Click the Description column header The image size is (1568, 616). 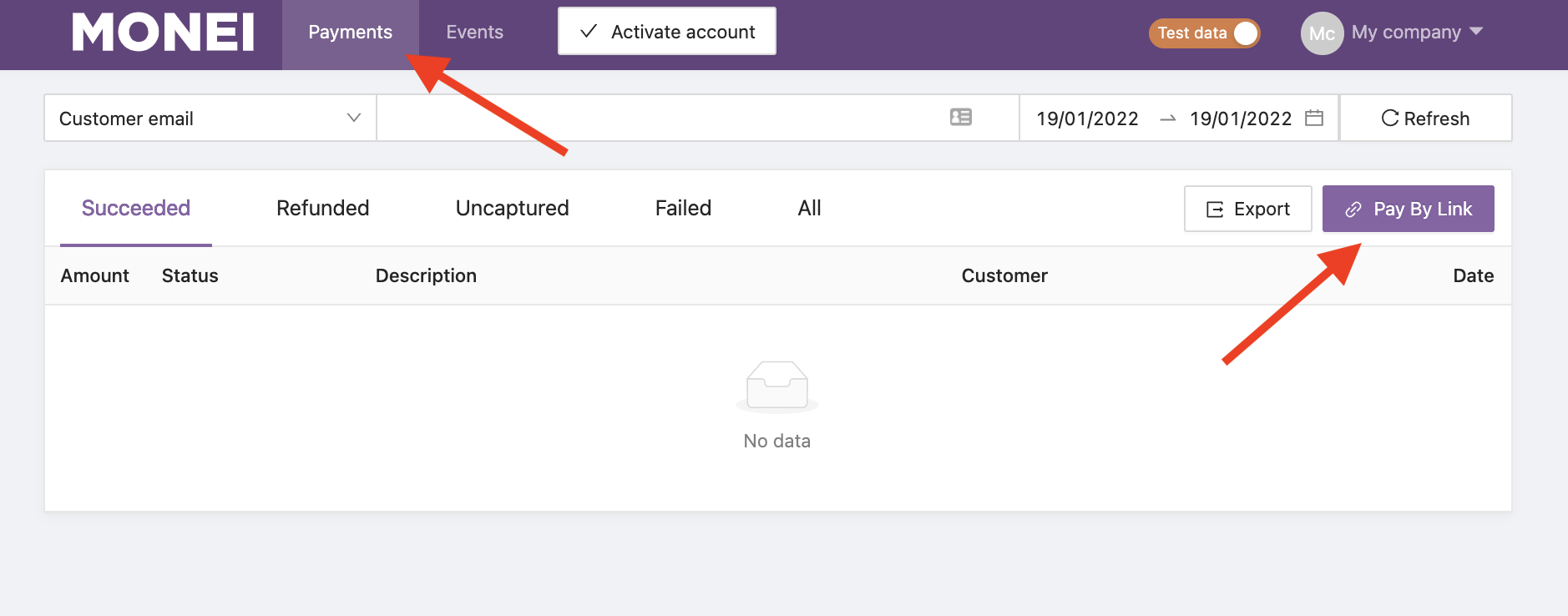pos(426,276)
